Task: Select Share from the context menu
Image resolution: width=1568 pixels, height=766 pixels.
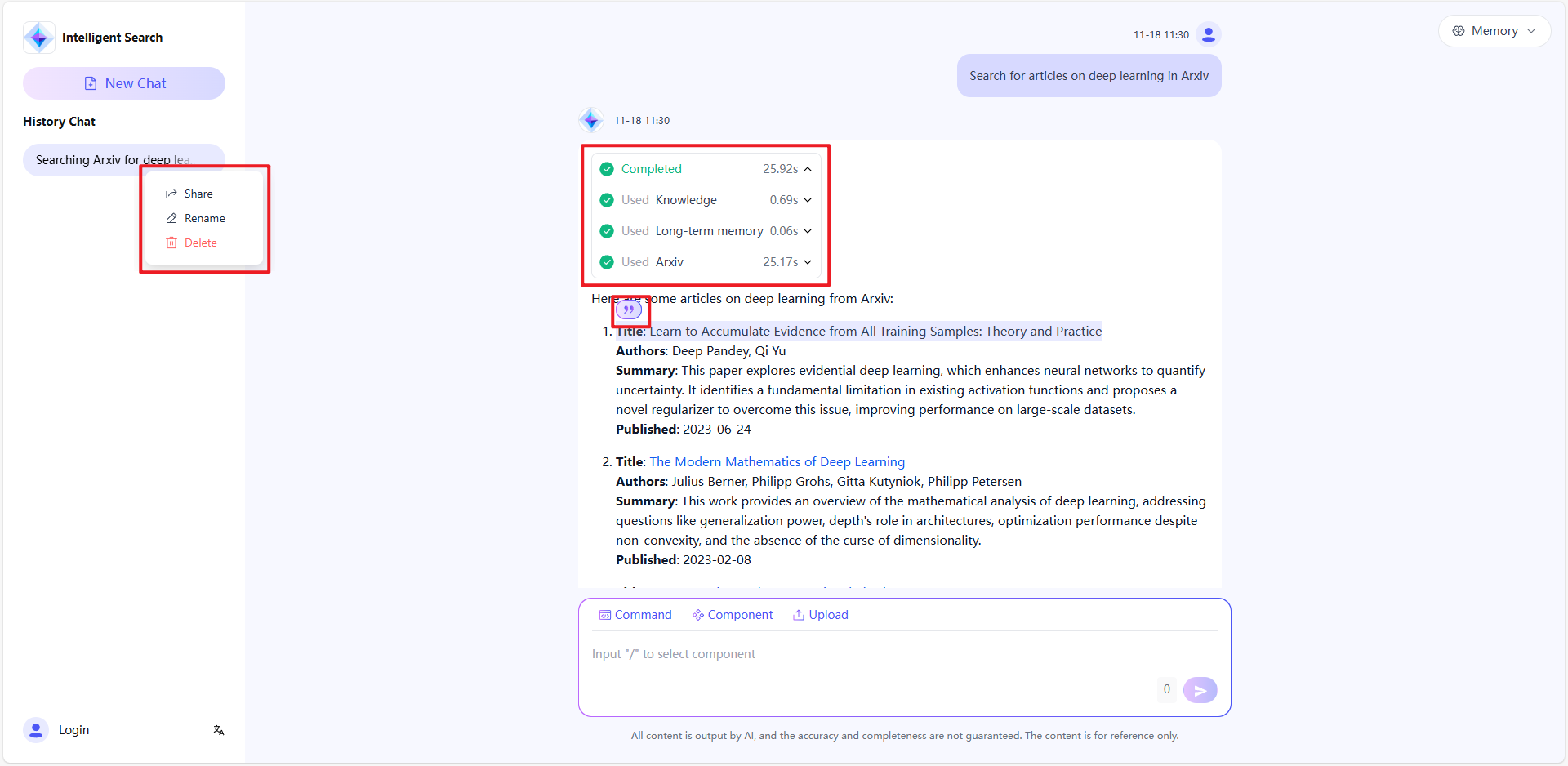Action: [x=198, y=194]
